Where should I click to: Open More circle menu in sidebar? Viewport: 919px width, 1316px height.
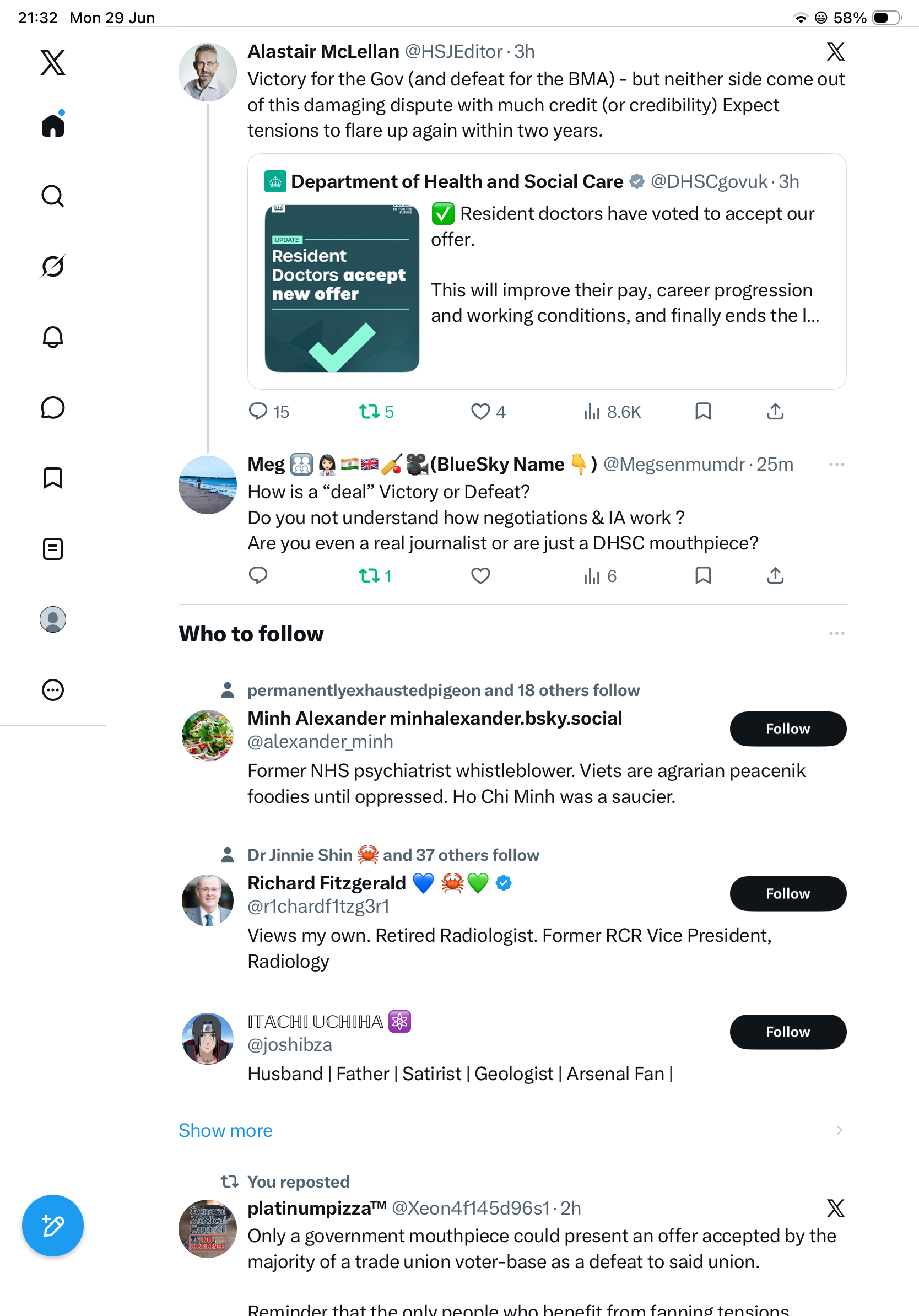53,690
